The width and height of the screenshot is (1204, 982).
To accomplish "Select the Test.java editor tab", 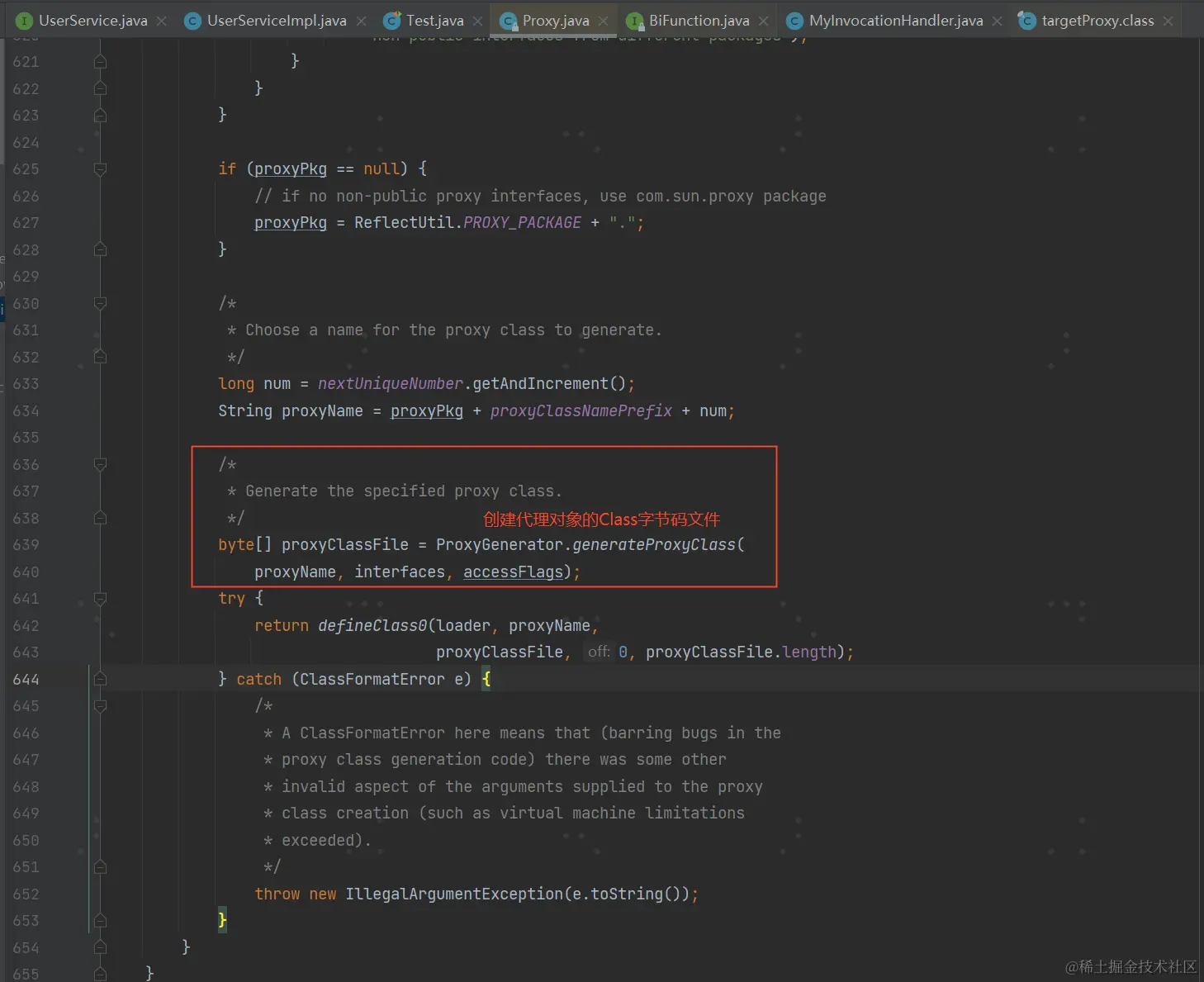I will (434, 21).
